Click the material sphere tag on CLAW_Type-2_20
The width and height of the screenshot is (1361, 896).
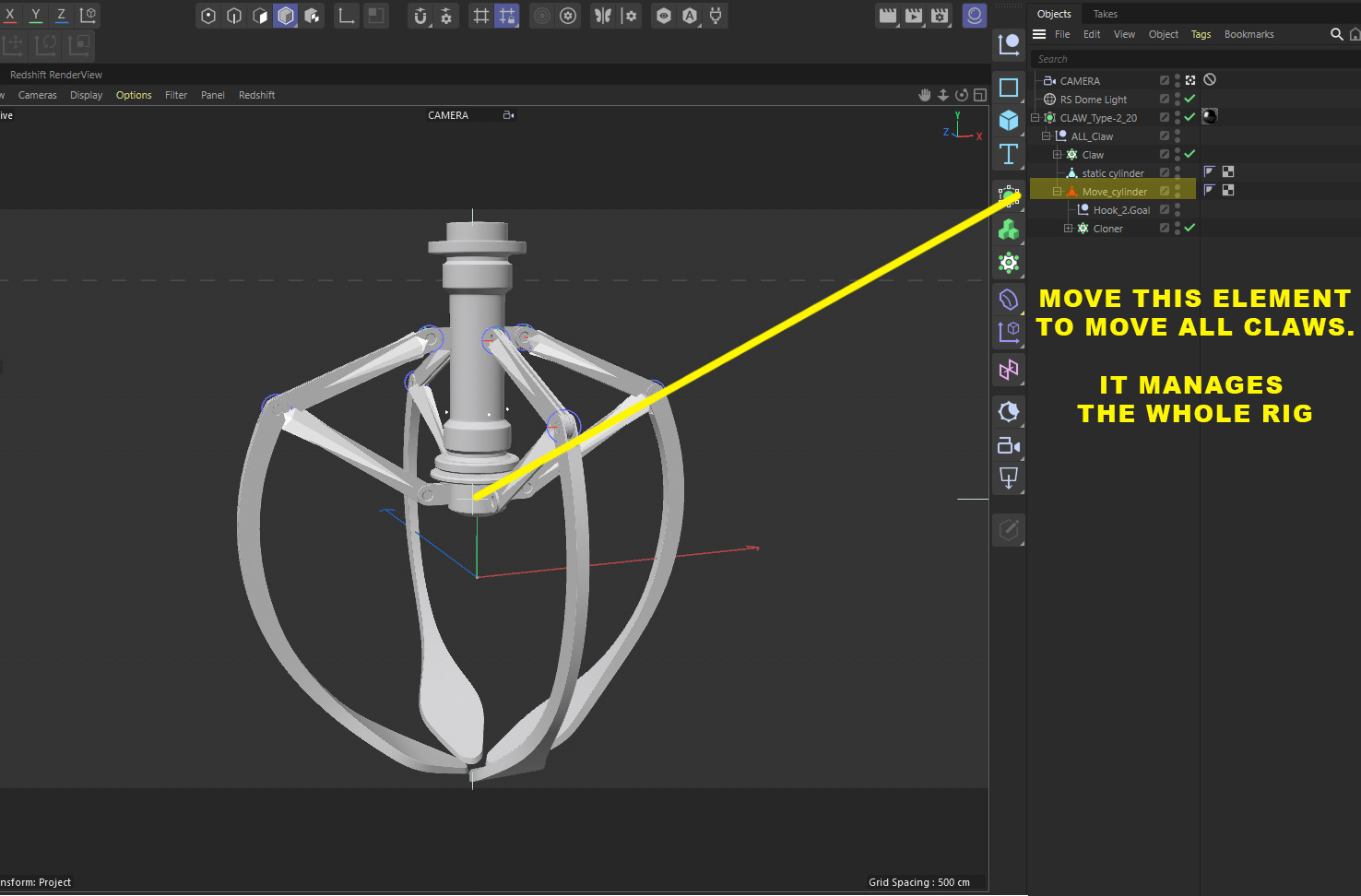[1210, 116]
